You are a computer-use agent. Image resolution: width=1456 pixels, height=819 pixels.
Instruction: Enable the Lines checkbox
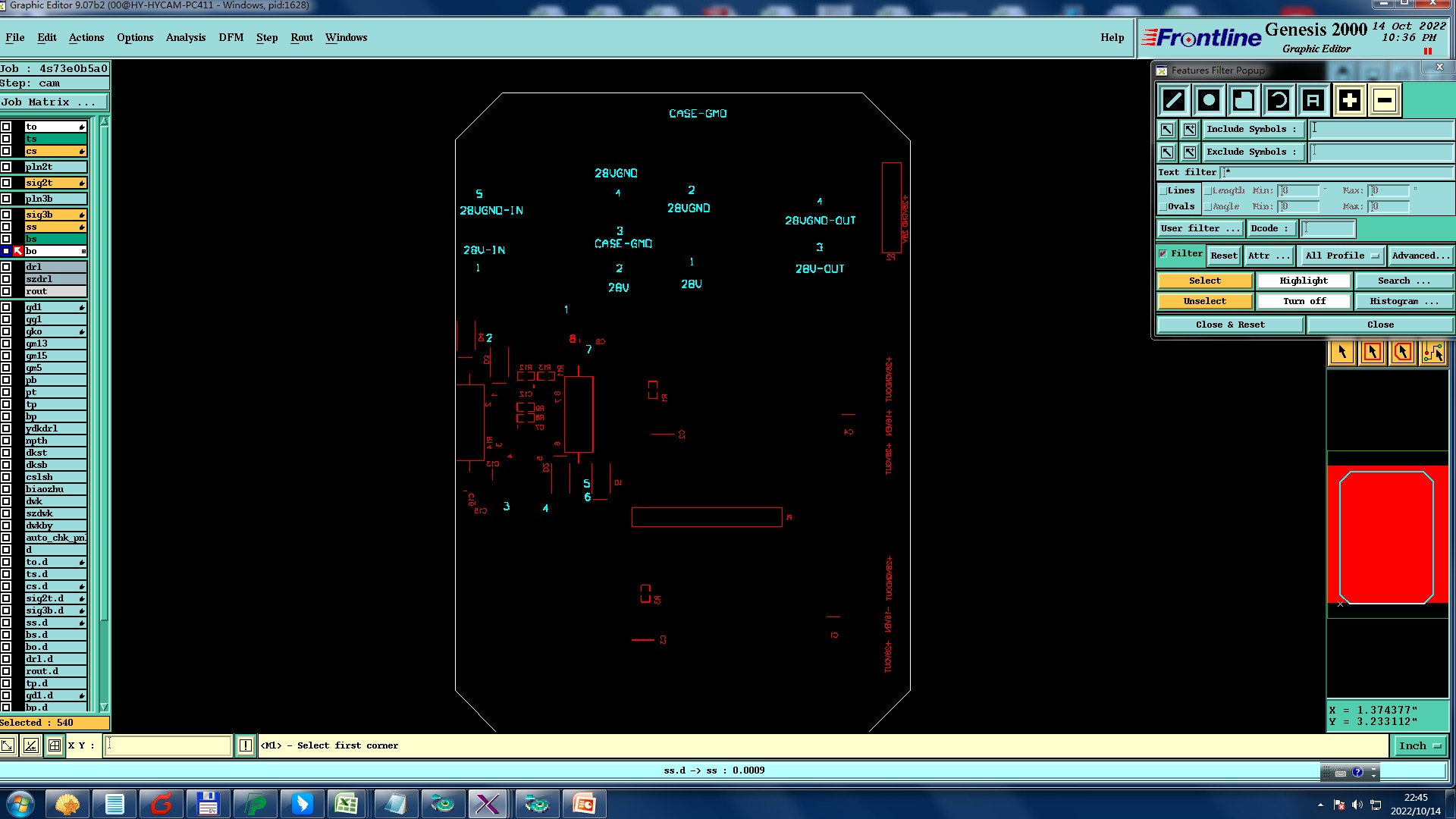[x=1163, y=191]
